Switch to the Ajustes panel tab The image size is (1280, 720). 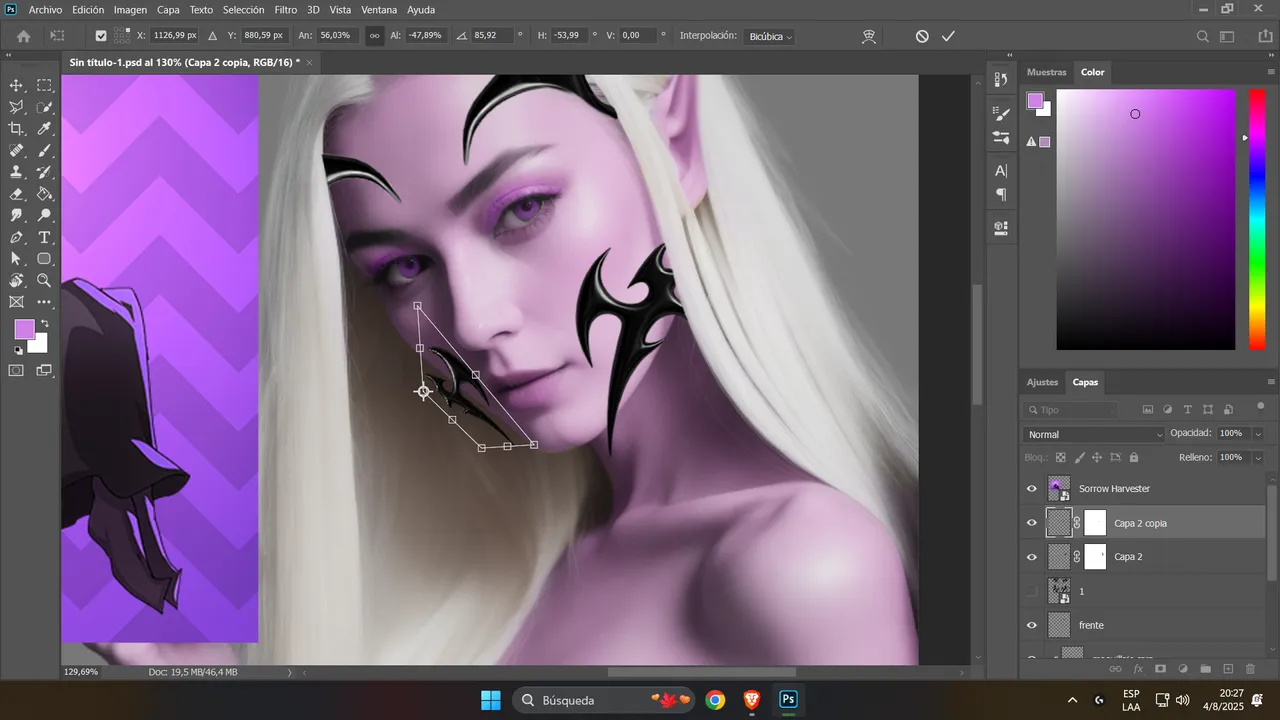pyautogui.click(x=1042, y=382)
